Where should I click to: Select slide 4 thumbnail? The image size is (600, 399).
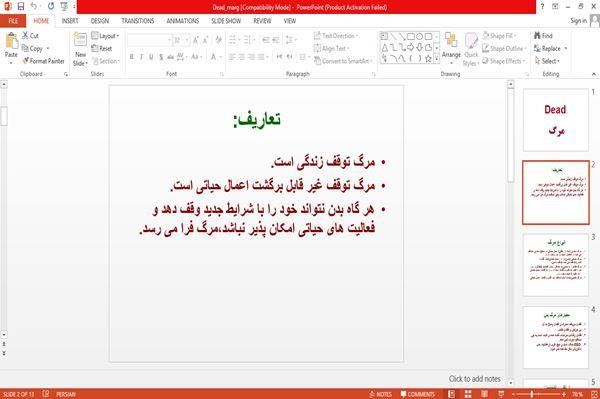556,337
